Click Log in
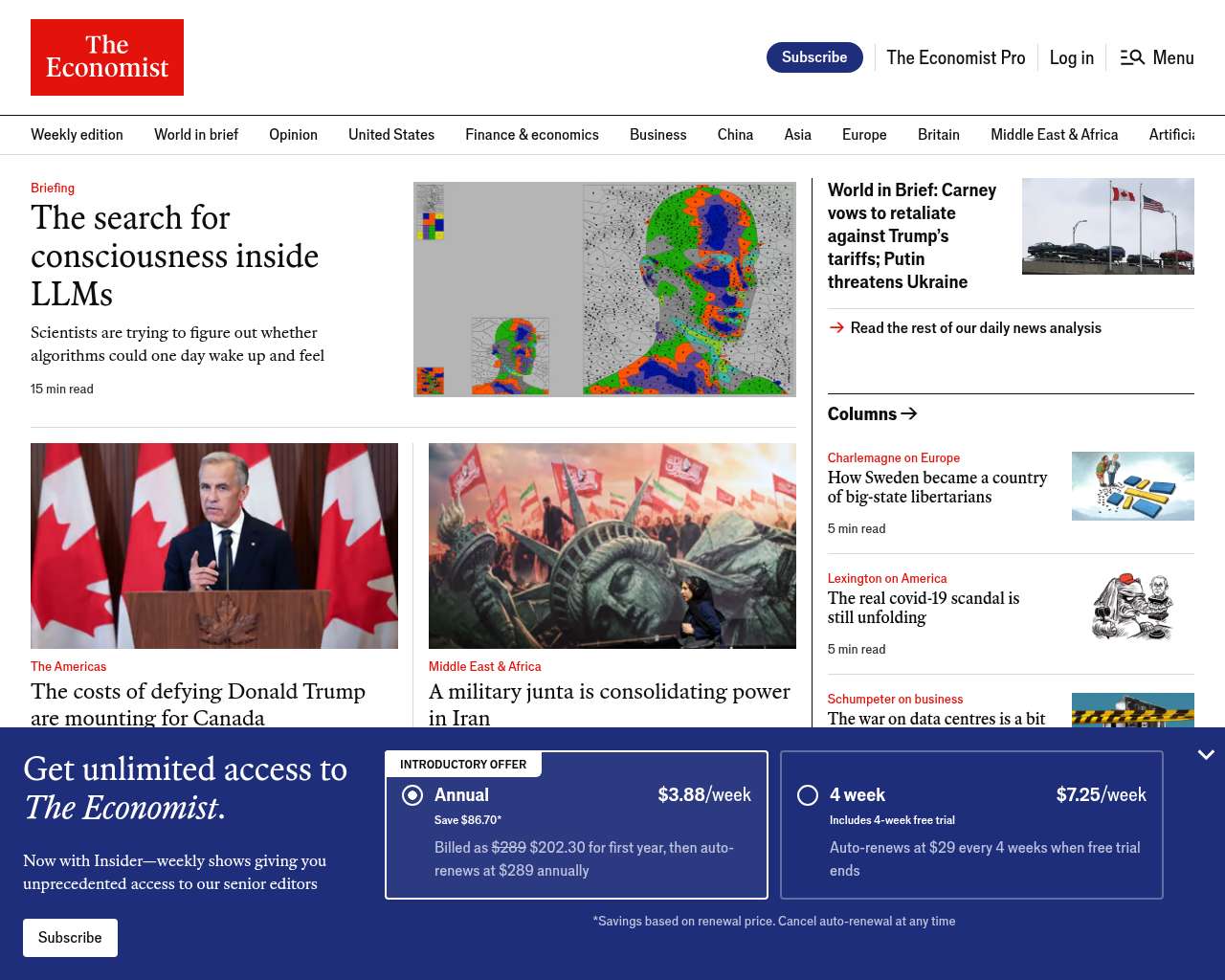The width and height of the screenshot is (1225, 980). (x=1072, y=57)
